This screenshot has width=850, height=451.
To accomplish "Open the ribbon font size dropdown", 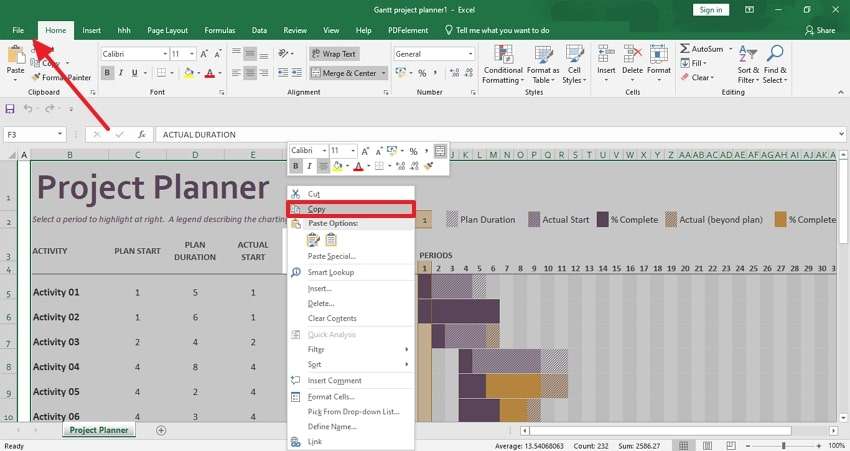I will [x=192, y=54].
